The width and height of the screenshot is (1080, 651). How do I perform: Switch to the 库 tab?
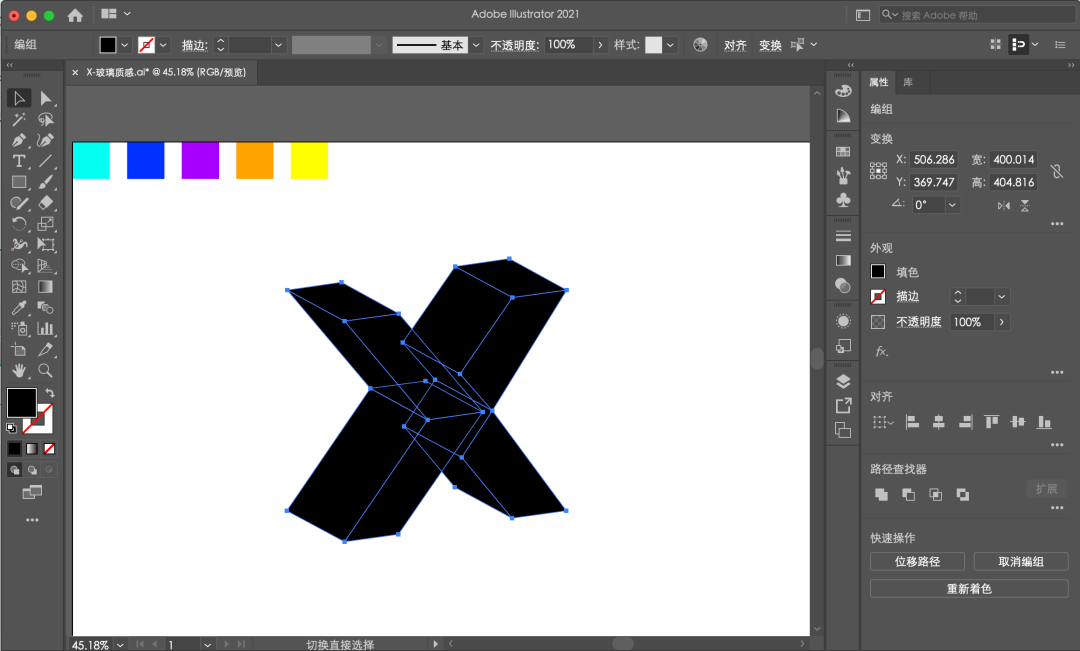[x=908, y=82]
